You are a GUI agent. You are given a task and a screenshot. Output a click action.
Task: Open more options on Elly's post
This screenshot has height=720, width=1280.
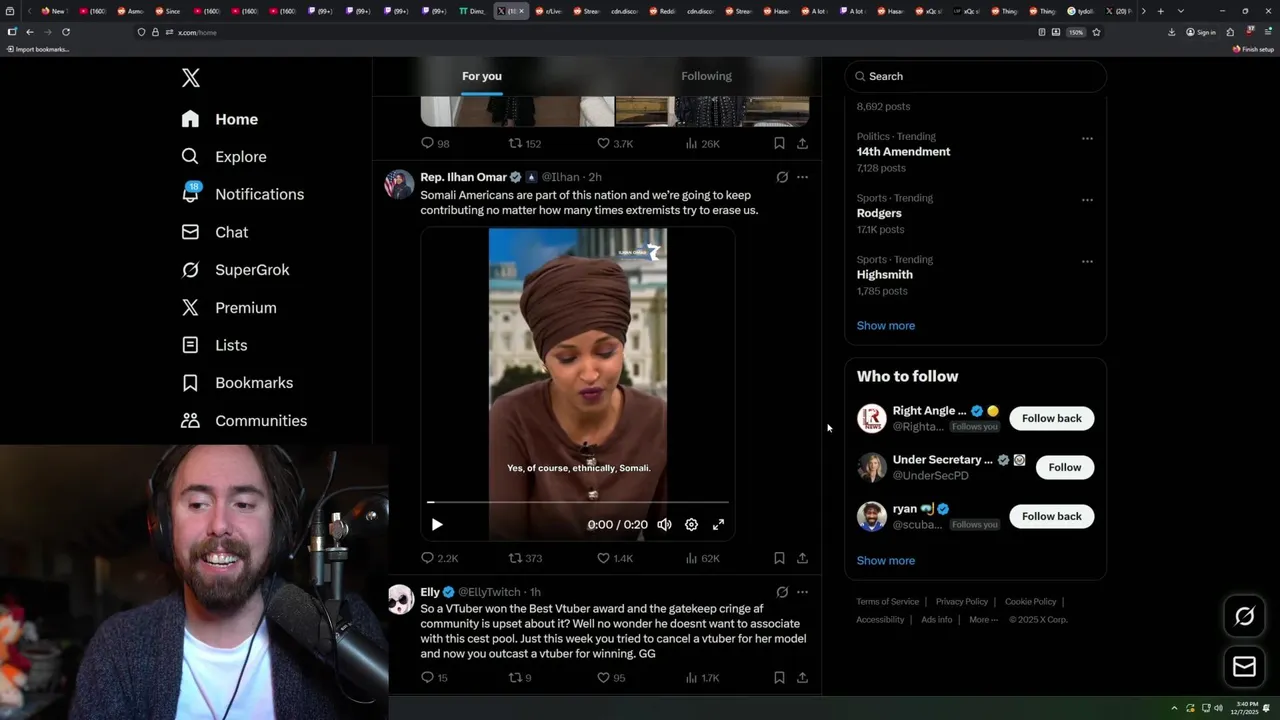[802, 592]
